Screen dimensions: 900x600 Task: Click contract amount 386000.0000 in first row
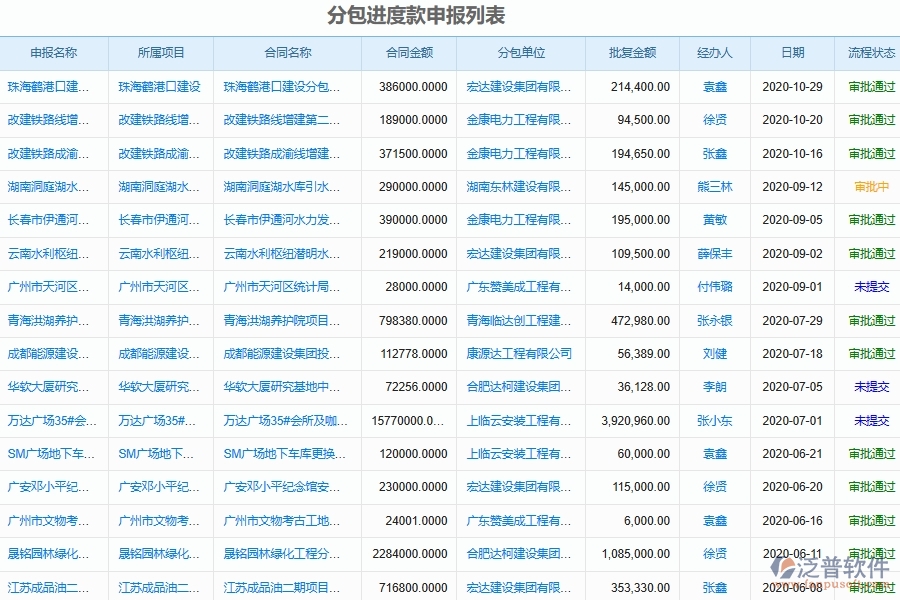tap(415, 86)
